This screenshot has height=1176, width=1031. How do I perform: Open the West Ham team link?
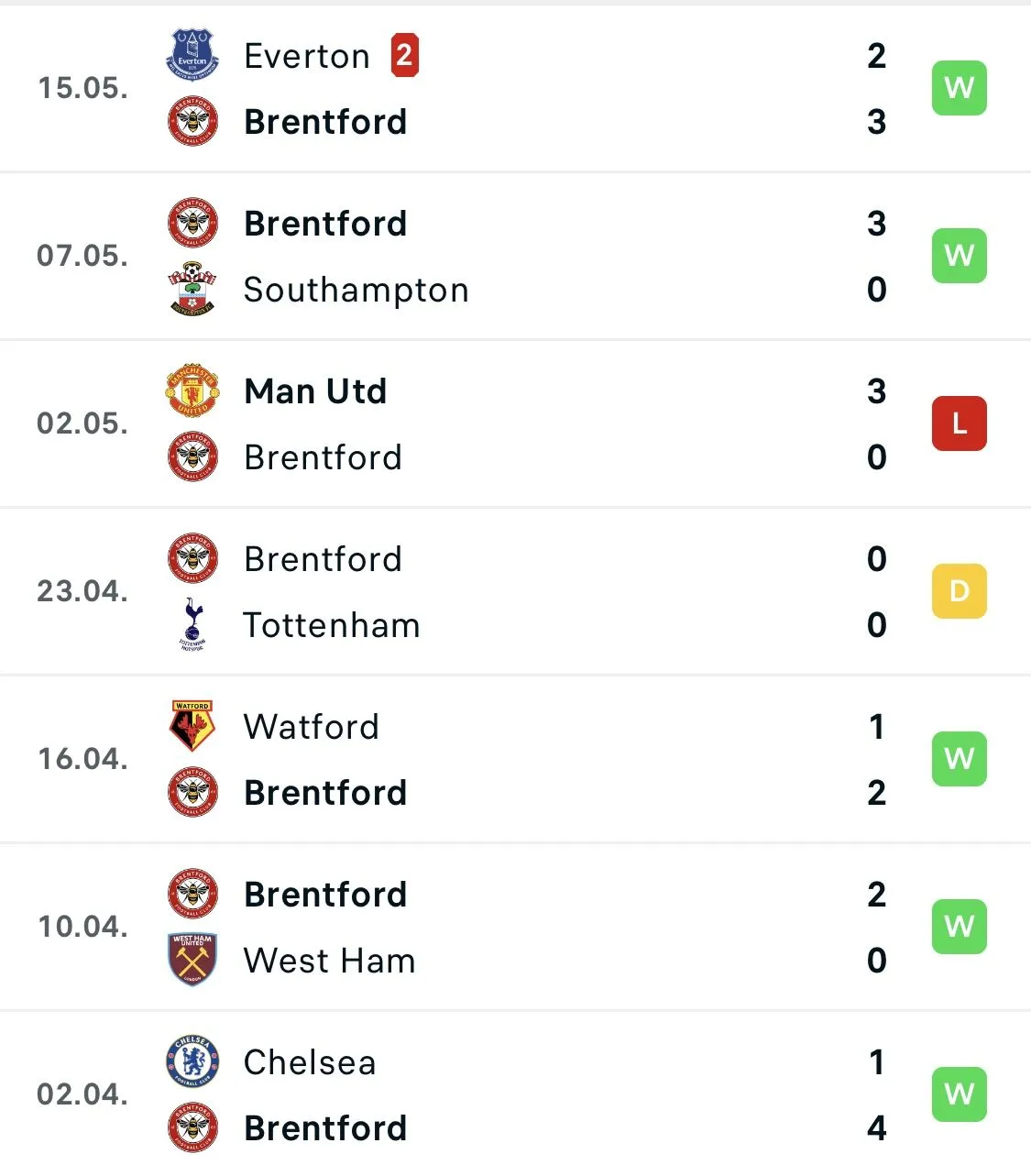click(x=329, y=961)
